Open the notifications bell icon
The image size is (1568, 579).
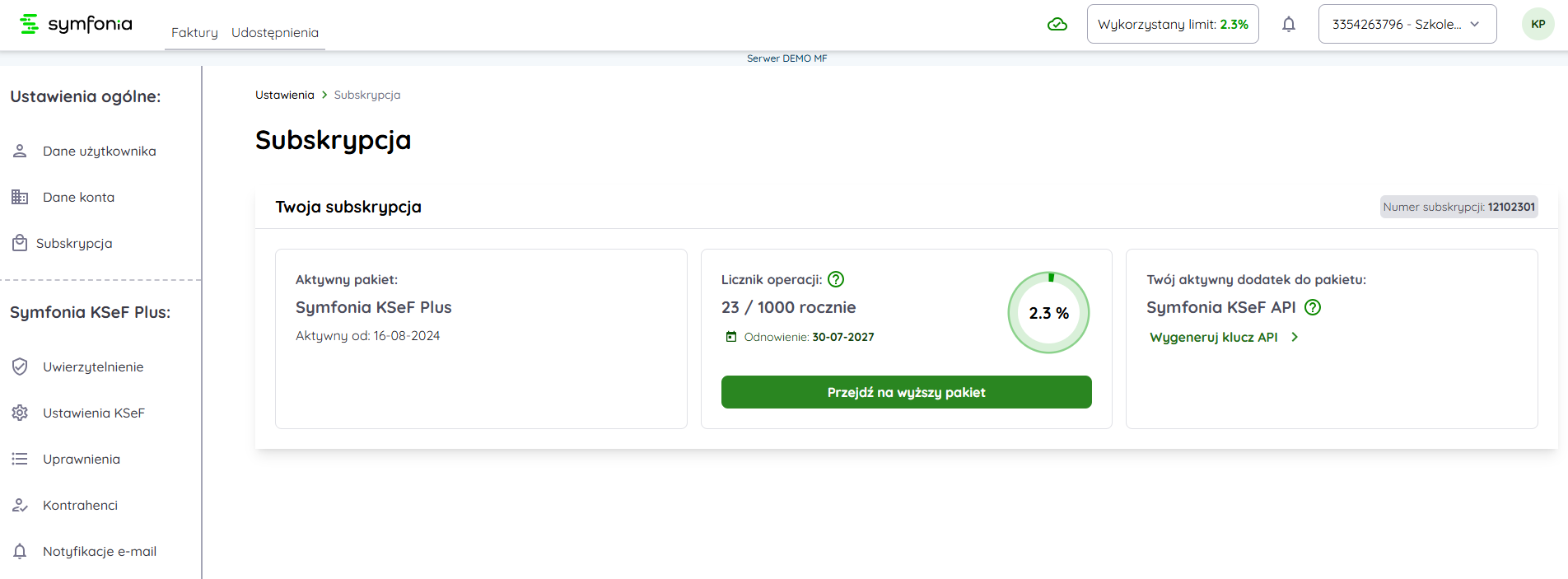[1289, 25]
